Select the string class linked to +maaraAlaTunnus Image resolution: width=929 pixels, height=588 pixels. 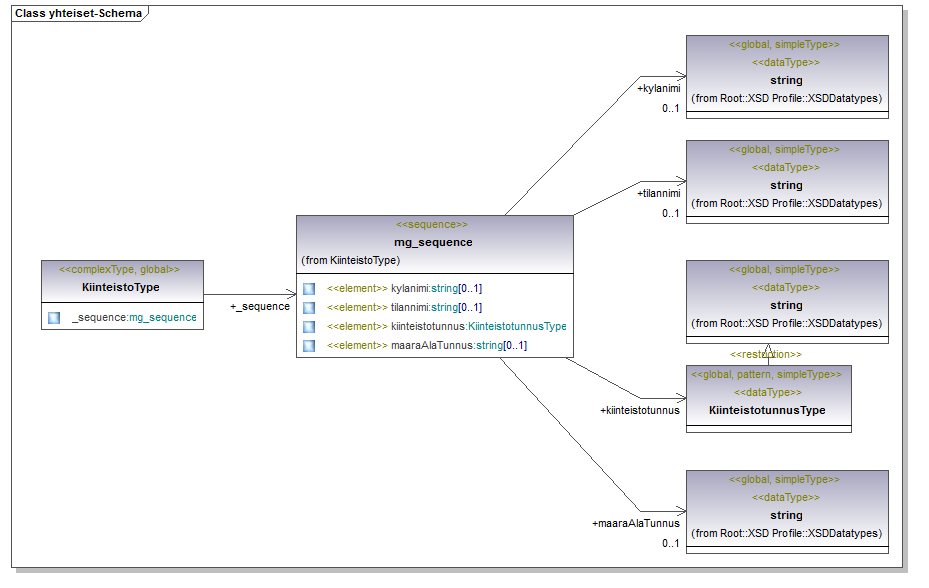click(x=786, y=515)
